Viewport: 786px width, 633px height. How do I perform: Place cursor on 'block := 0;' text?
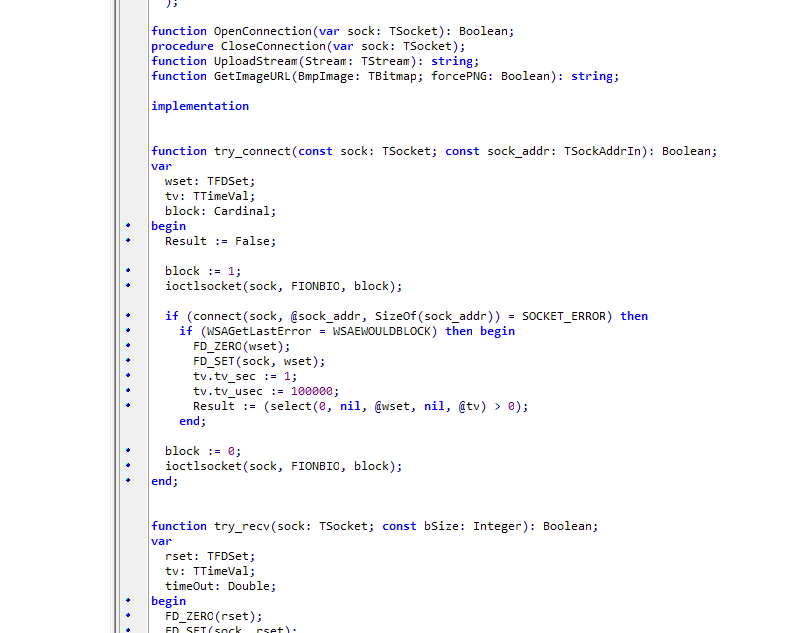coord(203,451)
